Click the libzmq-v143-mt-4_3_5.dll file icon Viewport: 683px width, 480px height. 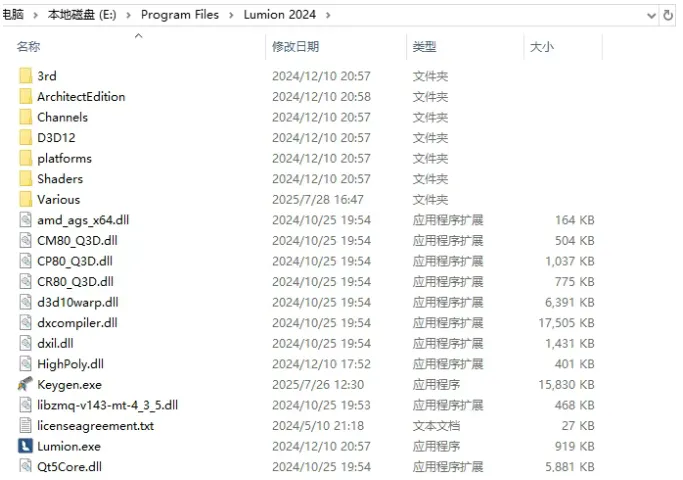coord(26,405)
